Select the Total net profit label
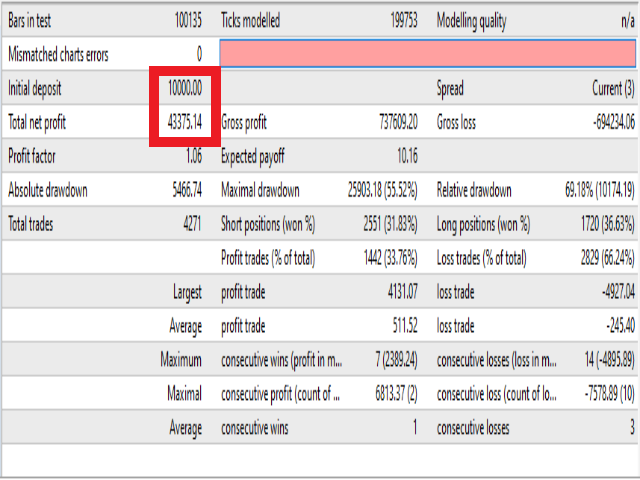 [37, 122]
